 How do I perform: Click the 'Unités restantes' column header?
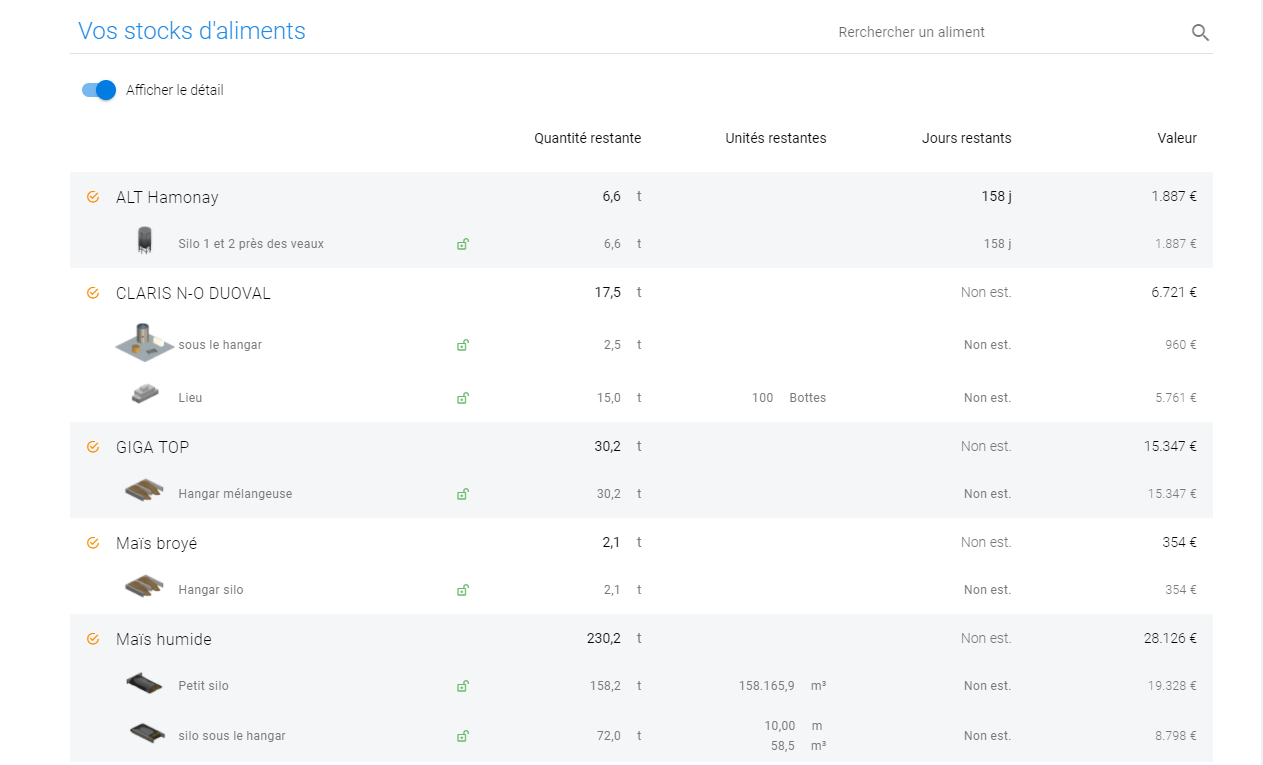[776, 139]
